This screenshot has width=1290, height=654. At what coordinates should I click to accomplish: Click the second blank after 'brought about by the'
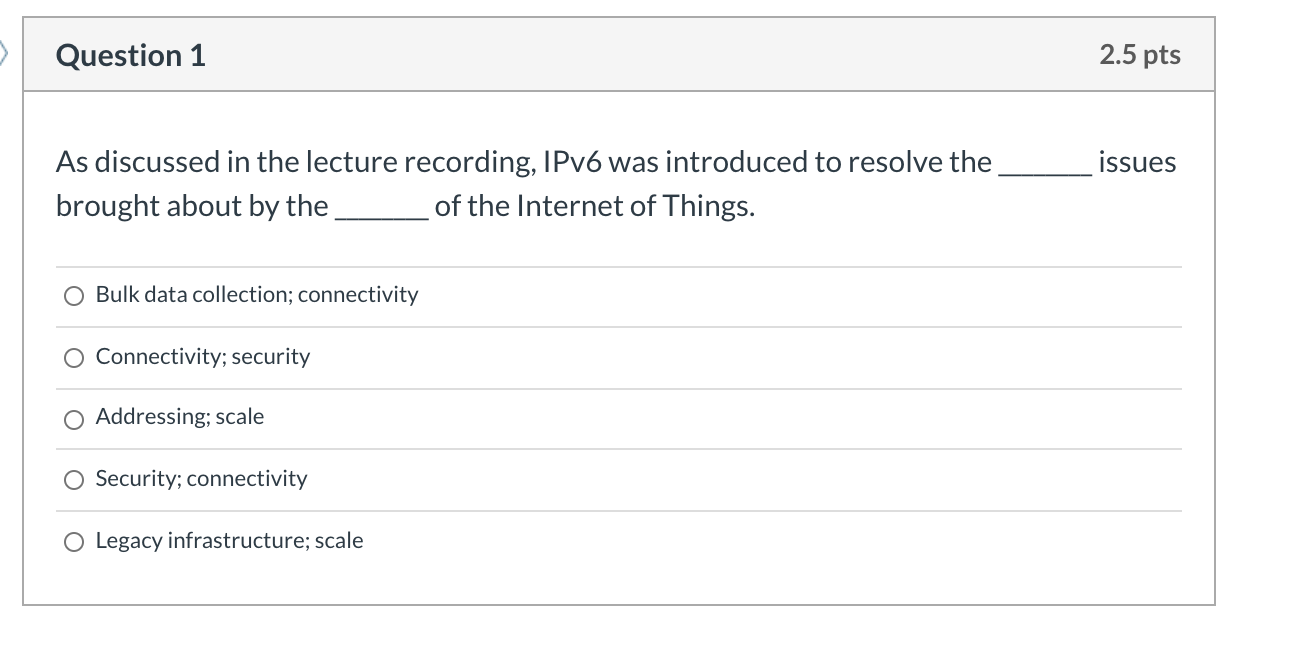pos(385,207)
